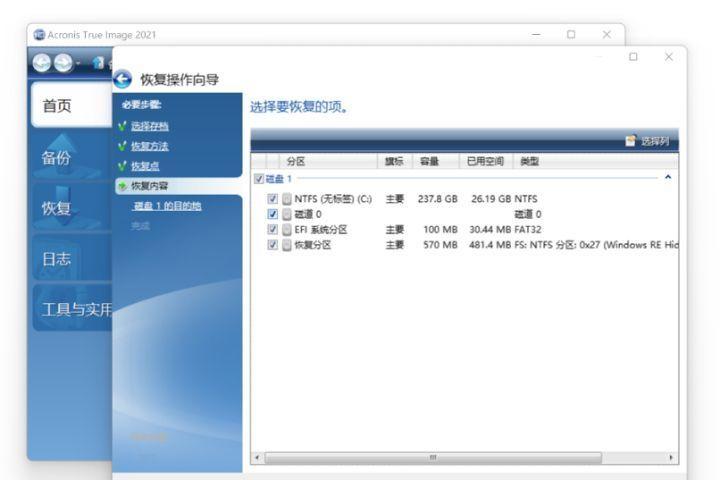Viewport: 720px width, 480px height.
Task: Uncheck the NTFS (C:) partition checkbox
Action: (x=273, y=199)
